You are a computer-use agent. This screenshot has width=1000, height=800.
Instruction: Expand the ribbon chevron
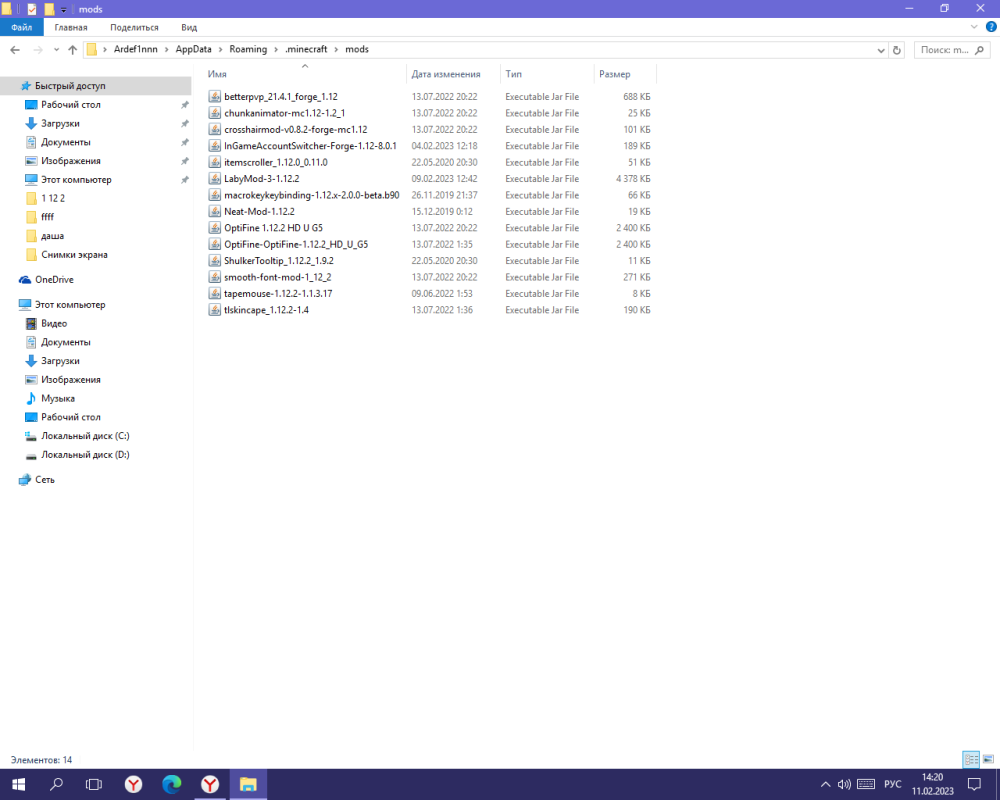pyautogui.click(x=974, y=27)
